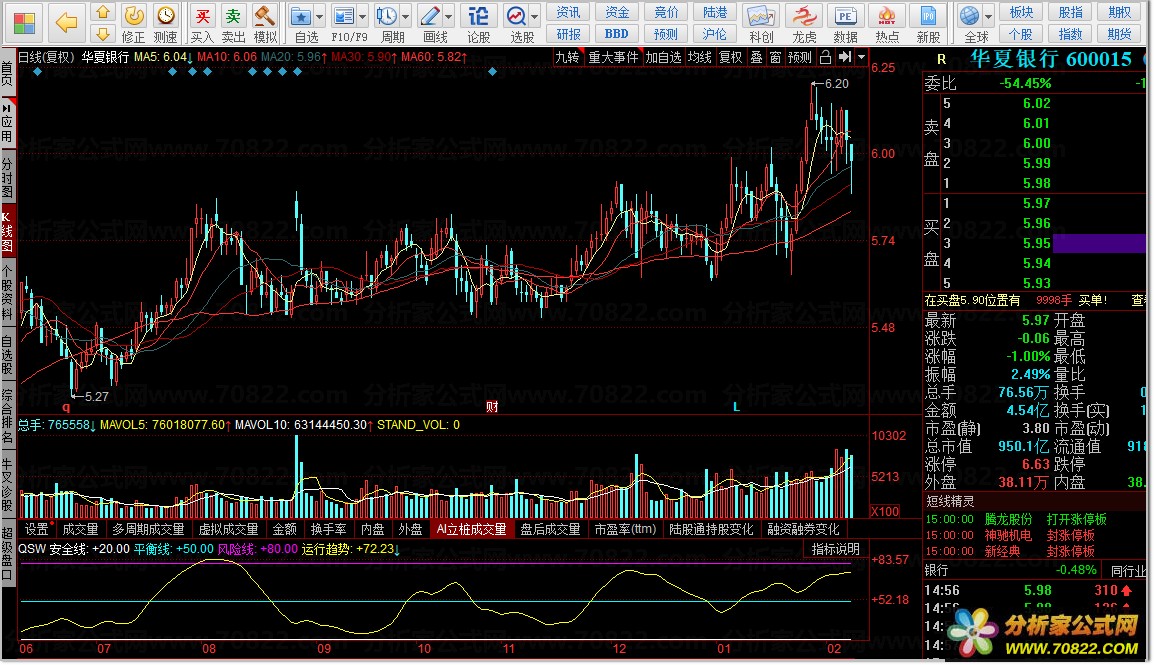Click the 财 marker on the chart
The image size is (1155, 665).
[492, 407]
